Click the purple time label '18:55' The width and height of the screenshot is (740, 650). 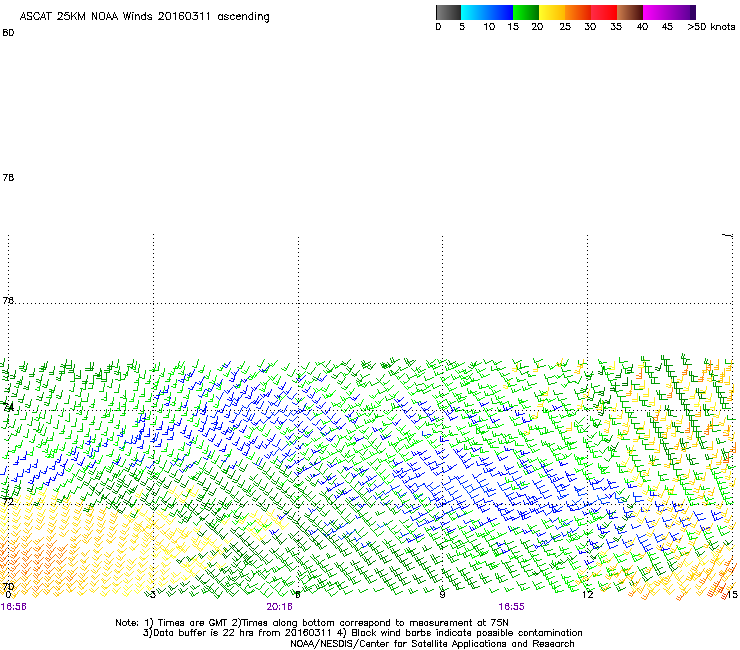pyautogui.click(x=512, y=607)
